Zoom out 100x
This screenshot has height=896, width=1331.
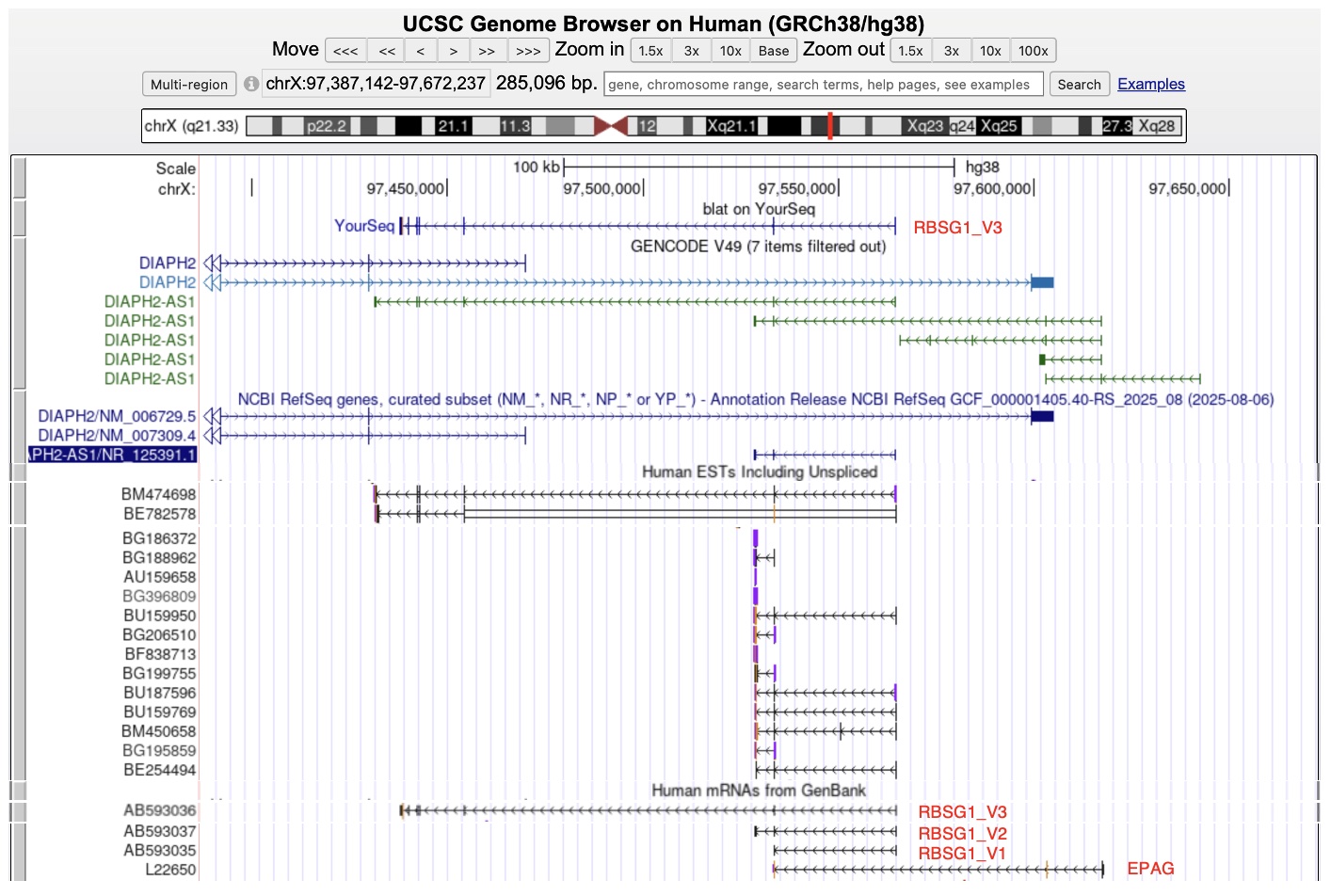[1033, 51]
